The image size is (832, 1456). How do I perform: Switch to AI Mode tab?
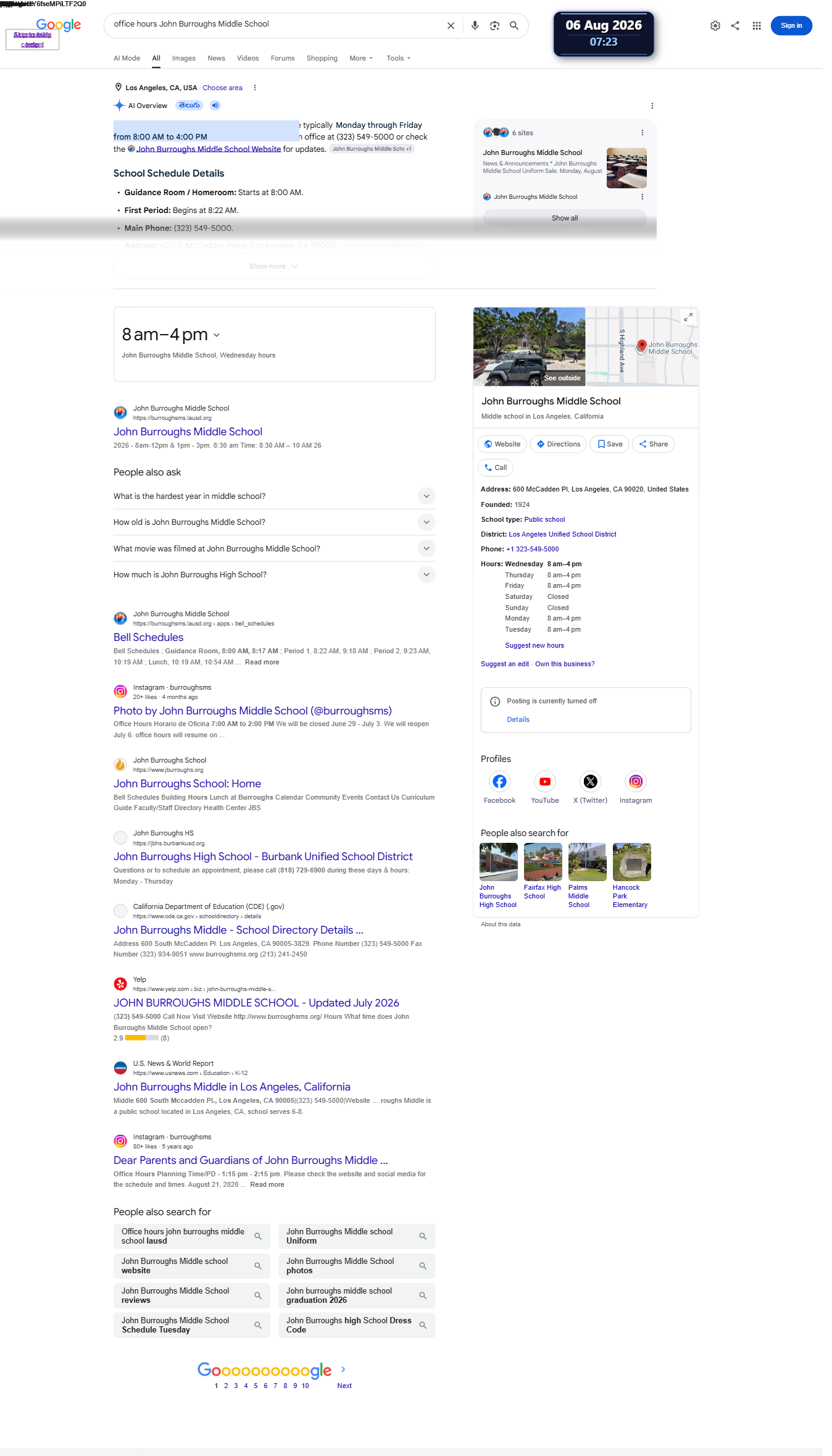(x=127, y=58)
